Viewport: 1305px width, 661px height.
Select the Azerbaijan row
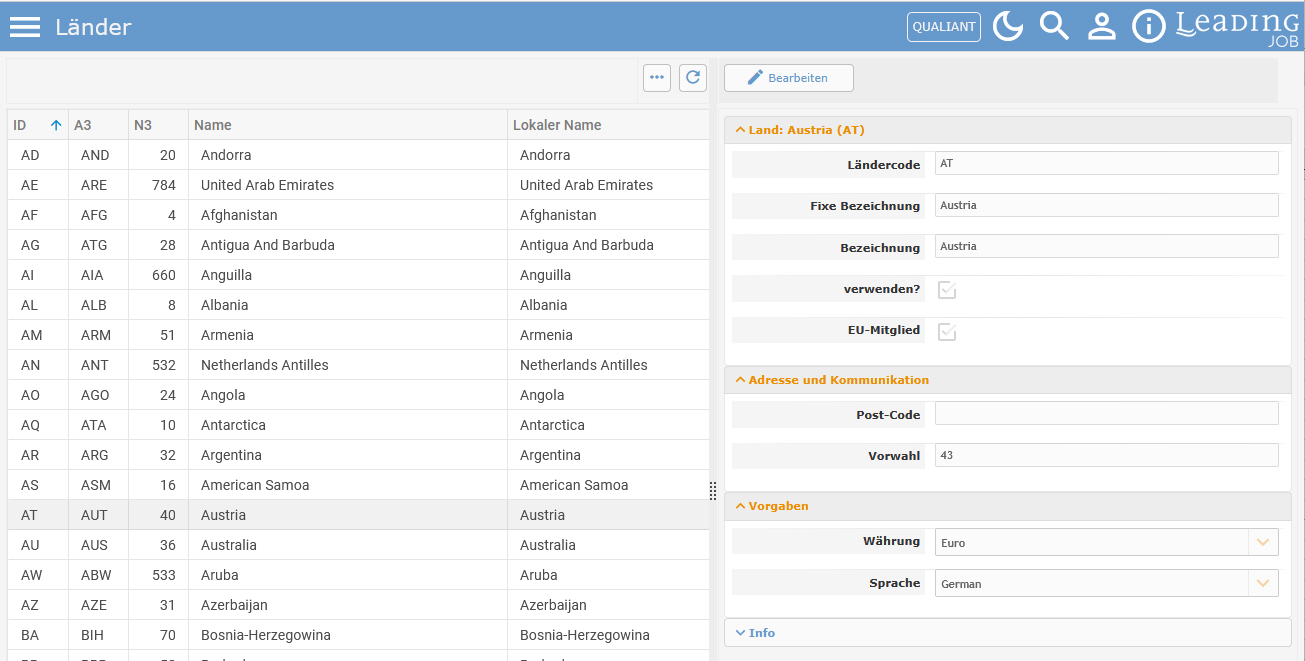coord(358,605)
